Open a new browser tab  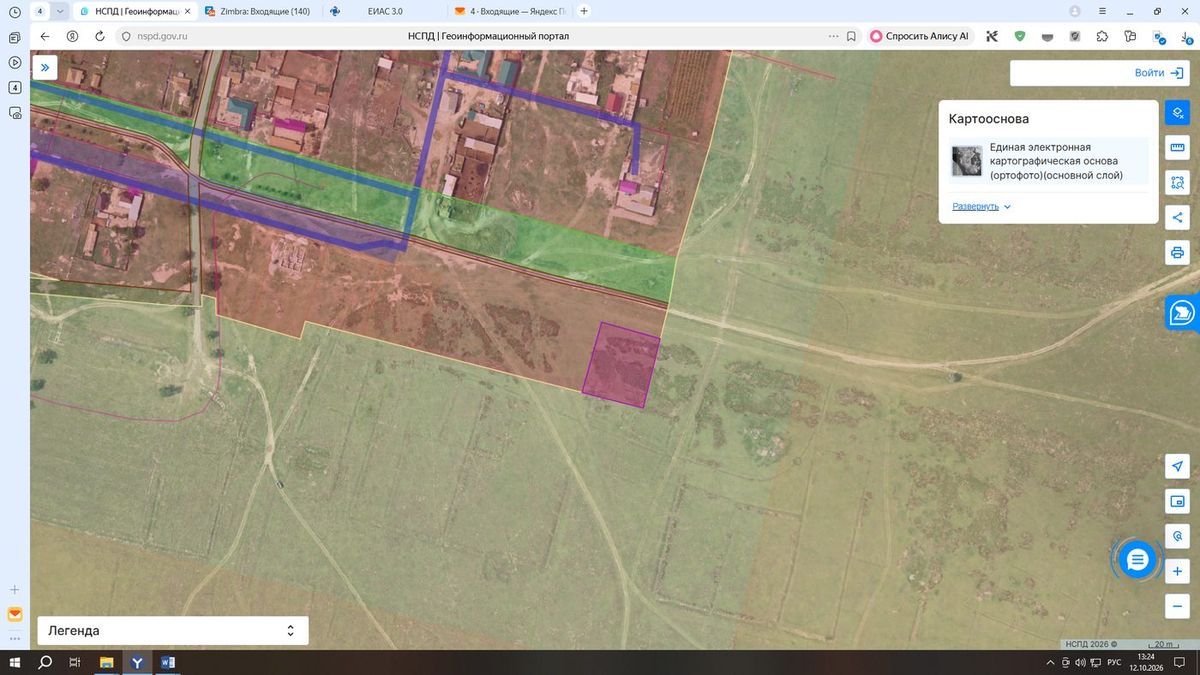pyautogui.click(x=584, y=11)
